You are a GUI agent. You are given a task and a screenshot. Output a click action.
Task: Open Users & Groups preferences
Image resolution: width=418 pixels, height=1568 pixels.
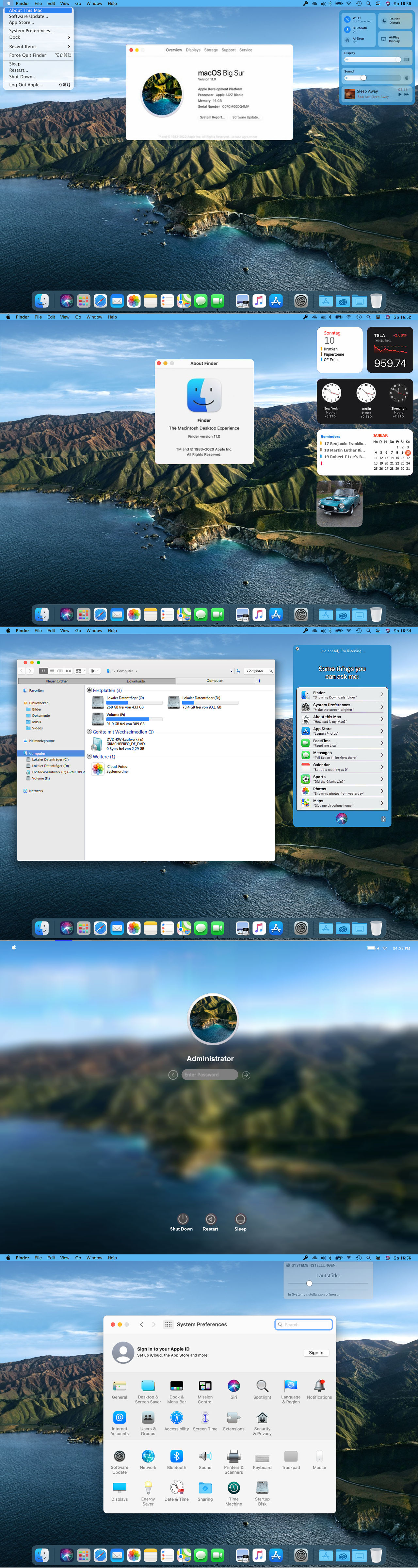[x=148, y=1424]
